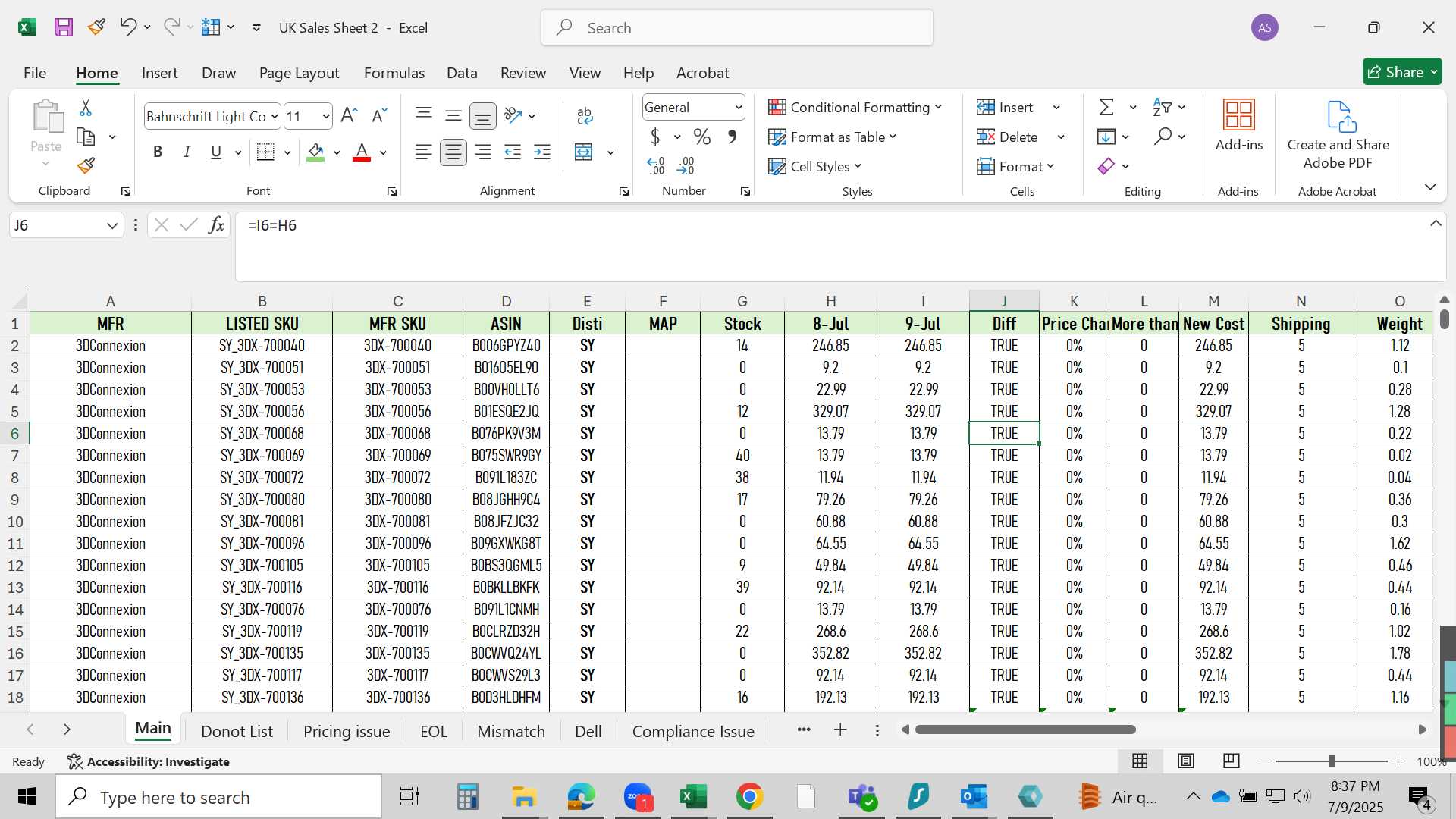Click the horizontal scrollbar thumb
This screenshot has height=819, width=1456.
coord(1025,730)
